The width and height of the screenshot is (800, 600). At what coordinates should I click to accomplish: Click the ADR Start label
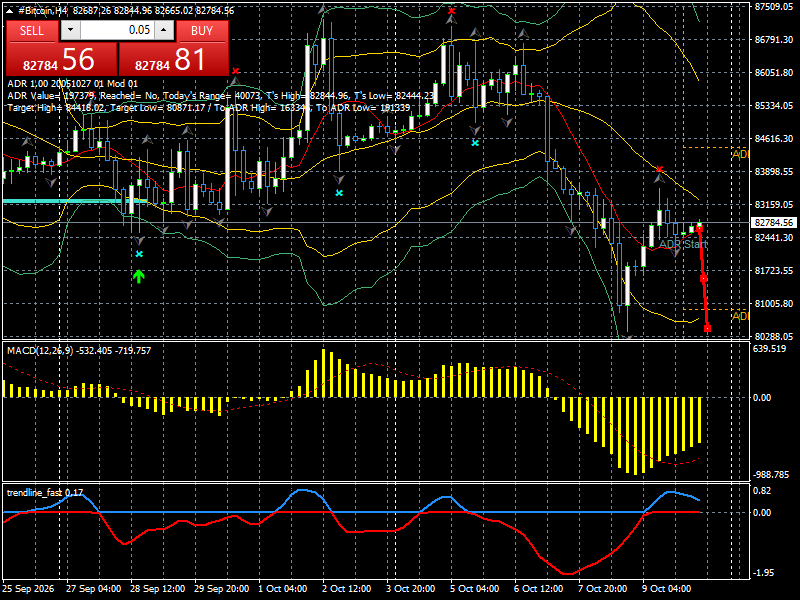pyautogui.click(x=683, y=244)
